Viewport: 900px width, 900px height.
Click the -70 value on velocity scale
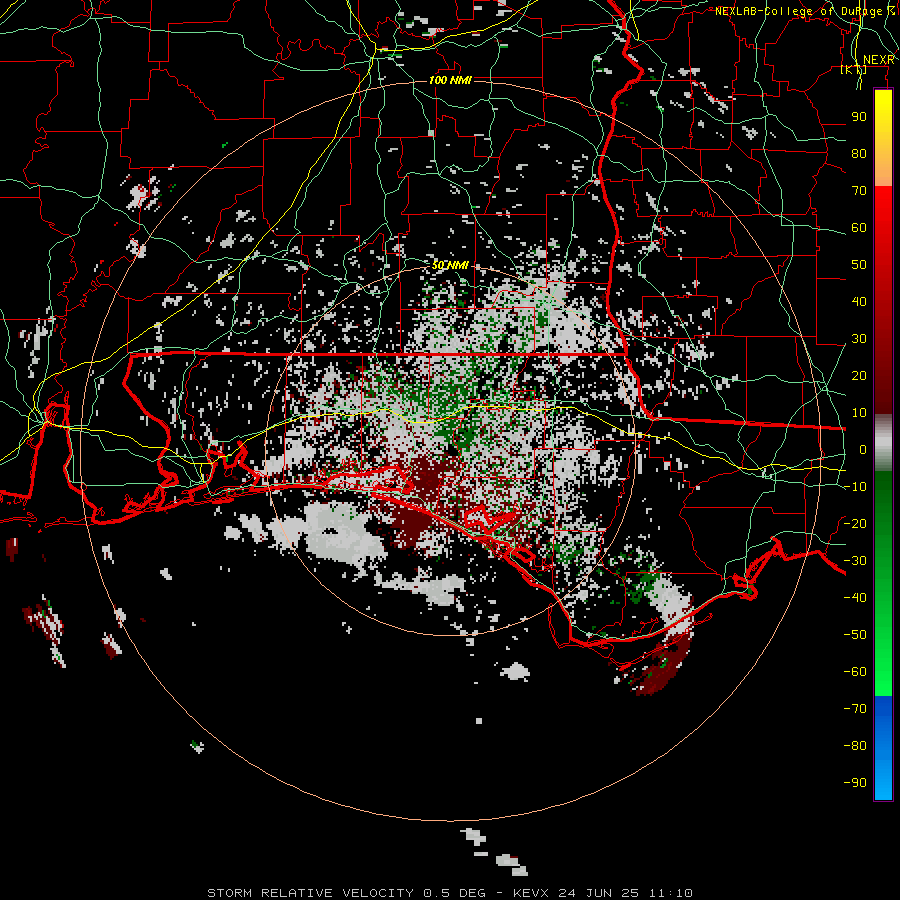click(x=855, y=709)
